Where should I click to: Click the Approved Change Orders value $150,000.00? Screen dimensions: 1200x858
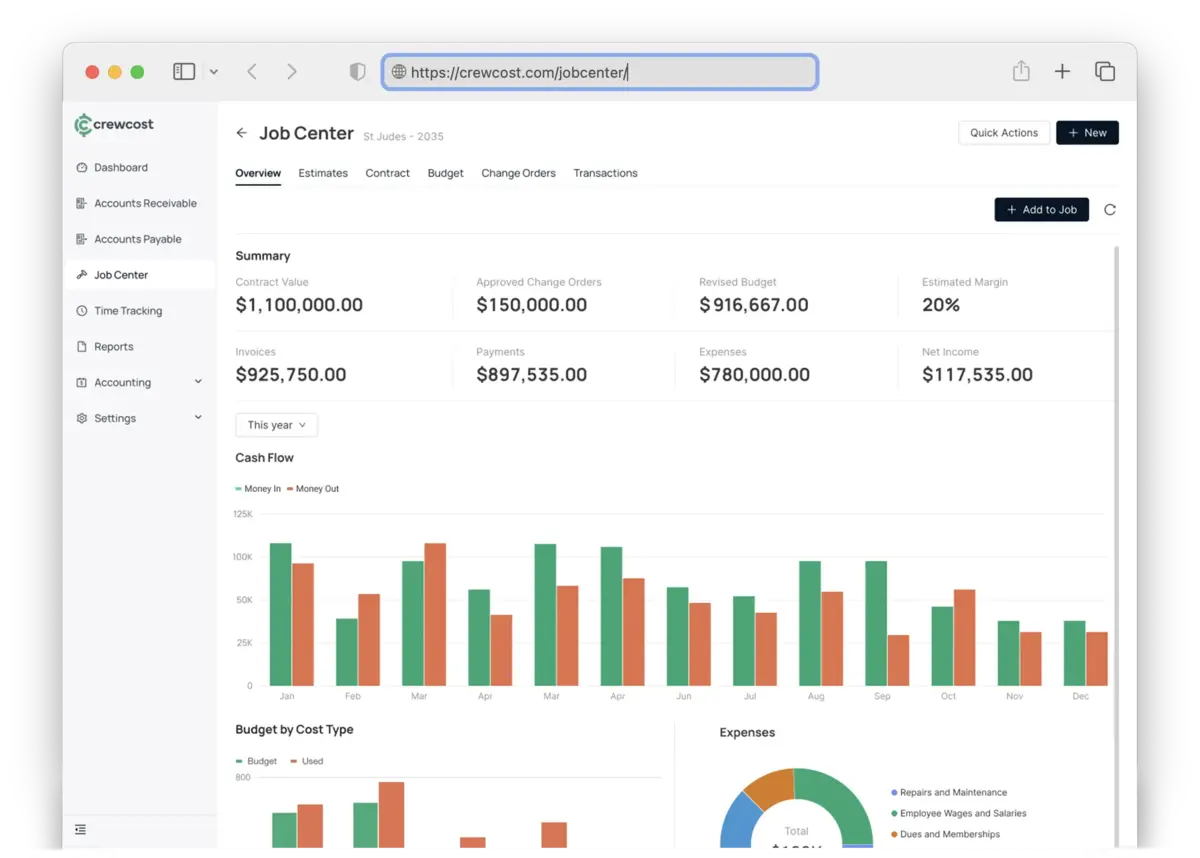[532, 305]
